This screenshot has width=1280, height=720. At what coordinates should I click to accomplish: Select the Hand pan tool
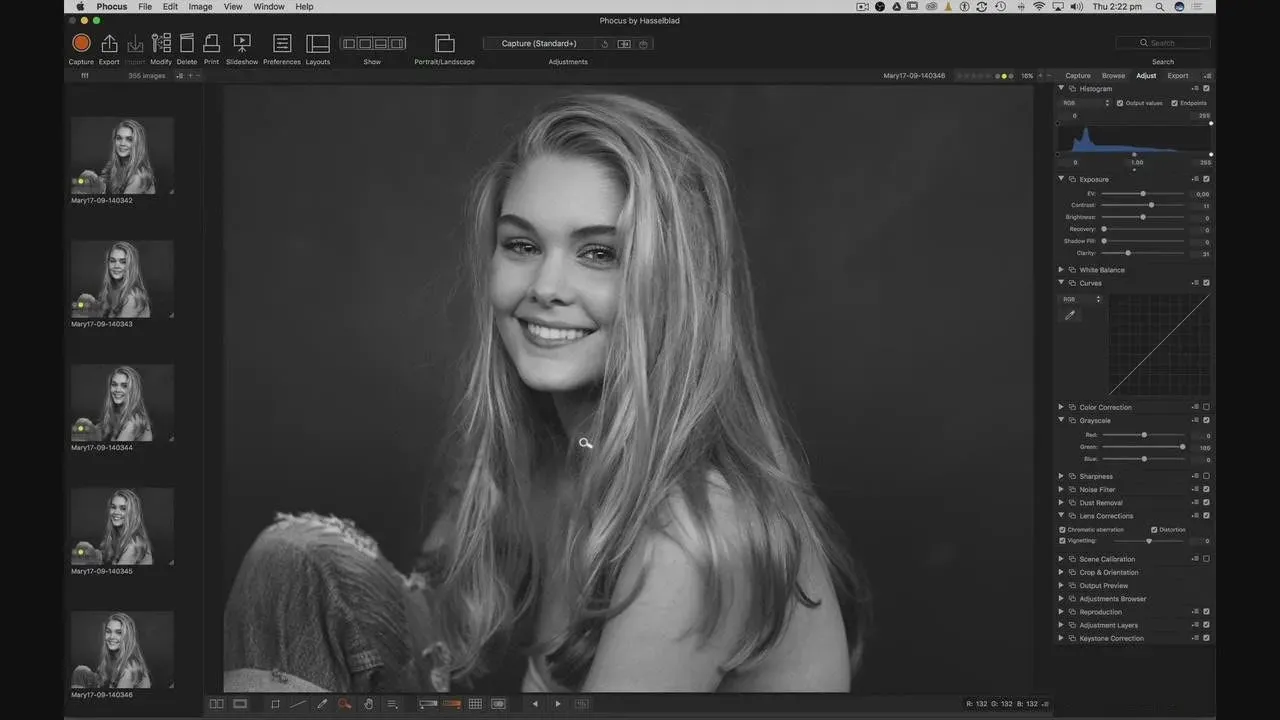click(x=368, y=704)
